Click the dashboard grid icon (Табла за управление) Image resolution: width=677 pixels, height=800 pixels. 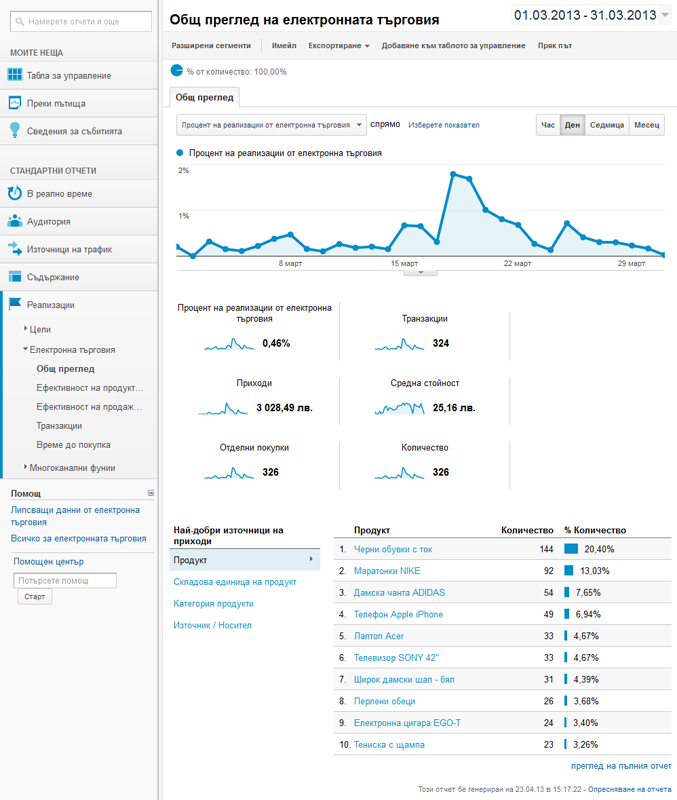pos(15,75)
